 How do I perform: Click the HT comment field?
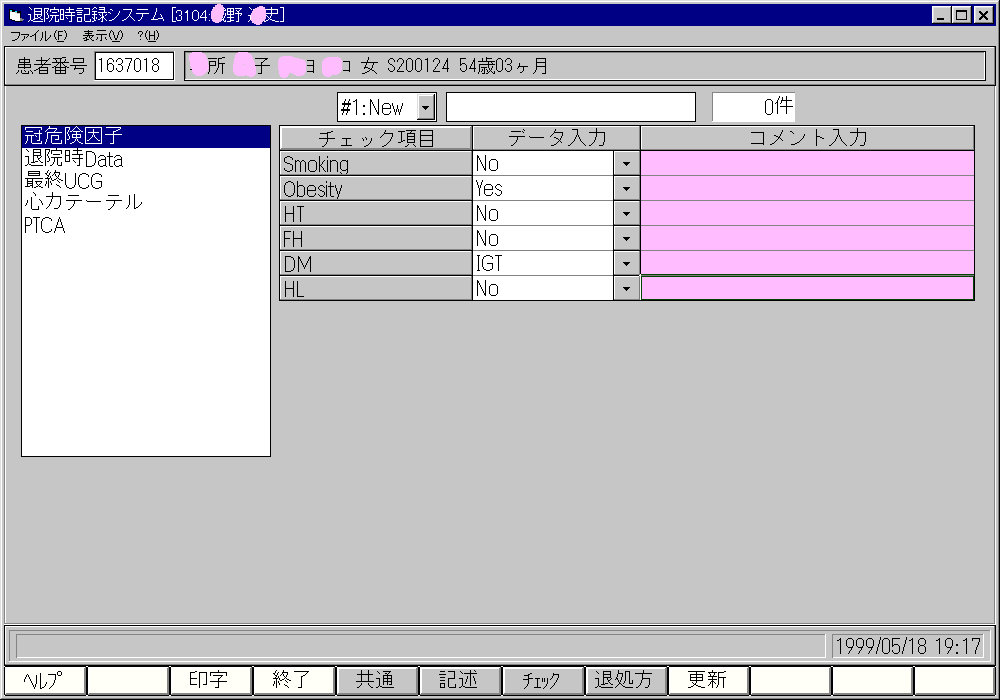[807, 214]
